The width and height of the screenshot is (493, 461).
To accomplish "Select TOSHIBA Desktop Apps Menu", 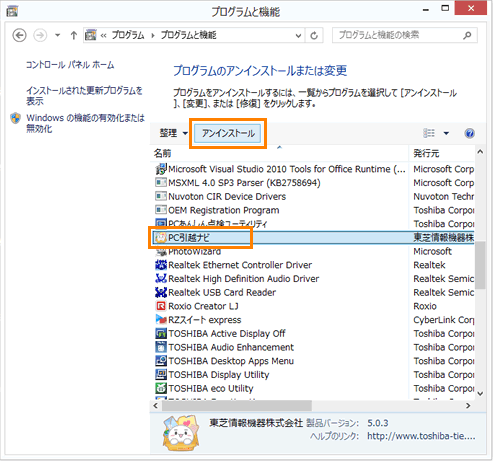I will click(x=231, y=361).
